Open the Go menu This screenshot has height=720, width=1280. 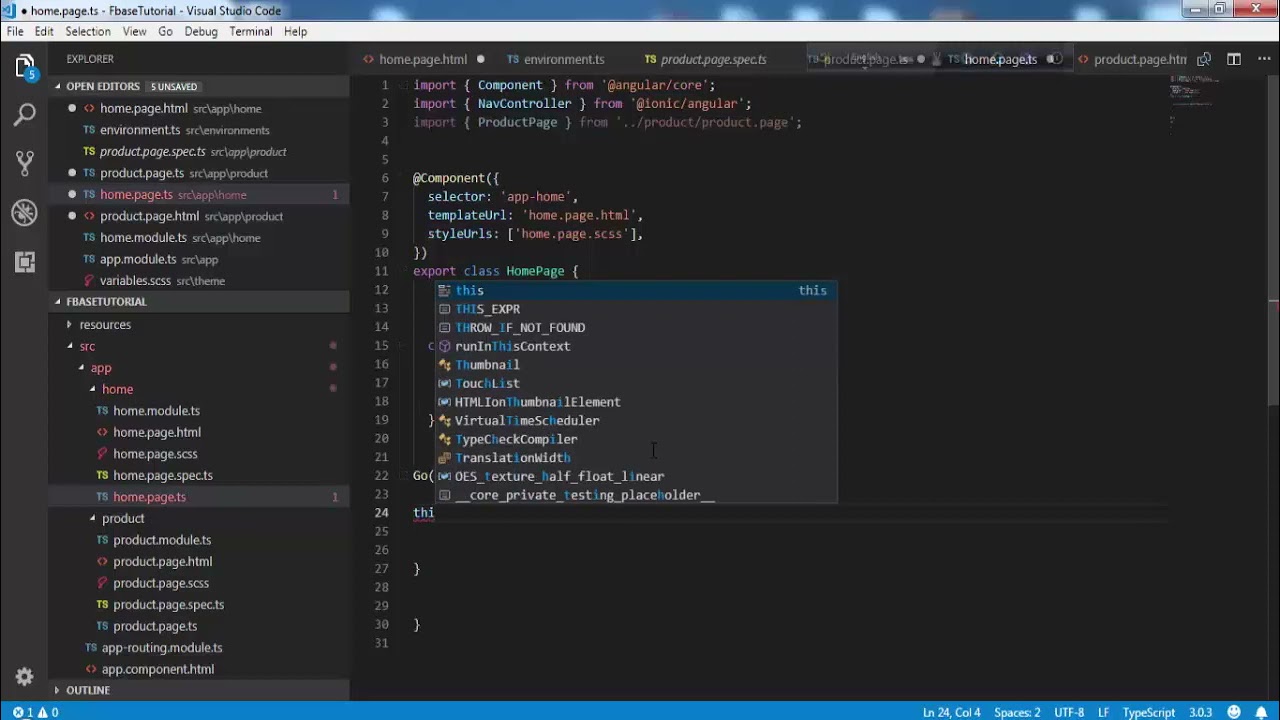tap(165, 31)
